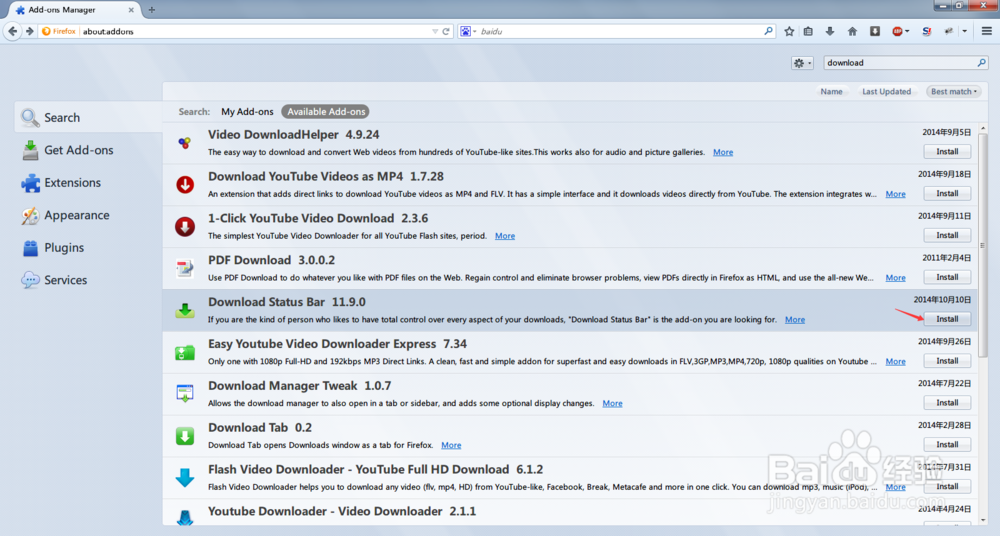Click the PDF Download add-on icon
This screenshot has height=536, width=1000.
pyautogui.click(x=185, y=268)
